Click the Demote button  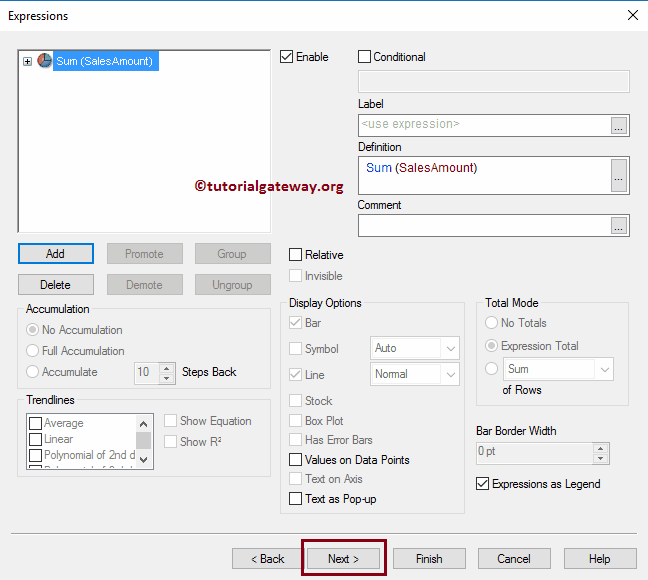coord(145,285)
